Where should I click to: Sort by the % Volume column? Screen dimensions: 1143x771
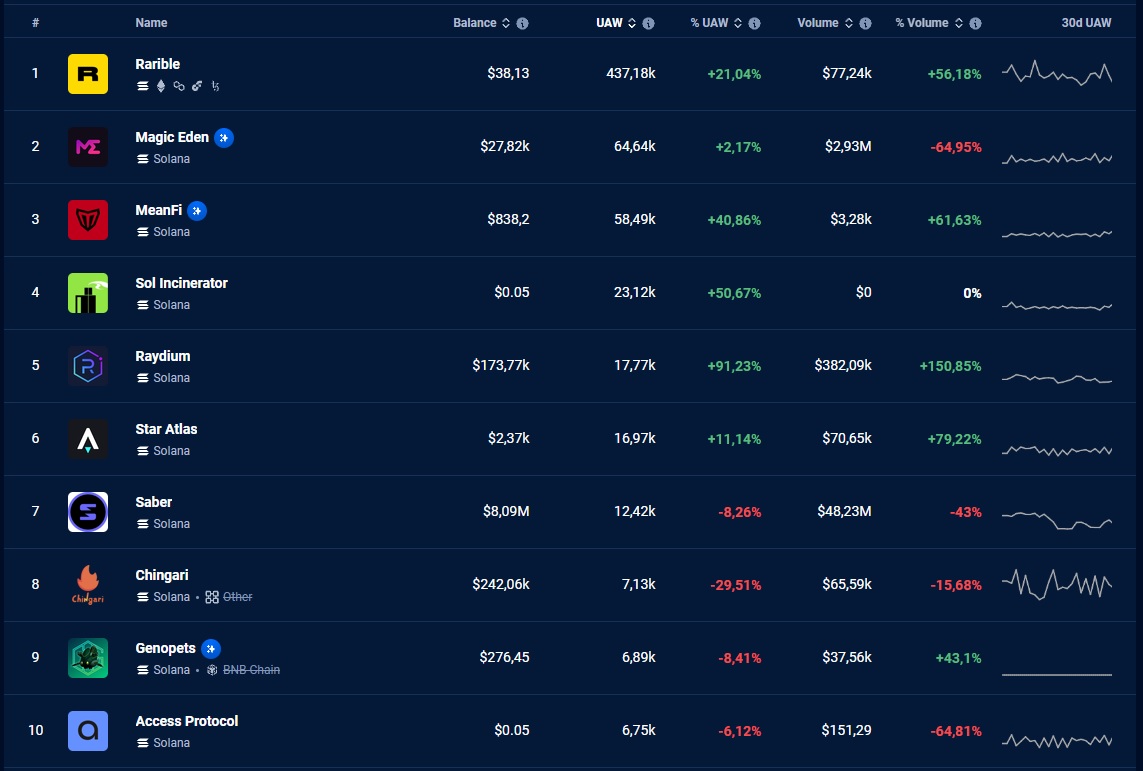(x=921, y=23)
